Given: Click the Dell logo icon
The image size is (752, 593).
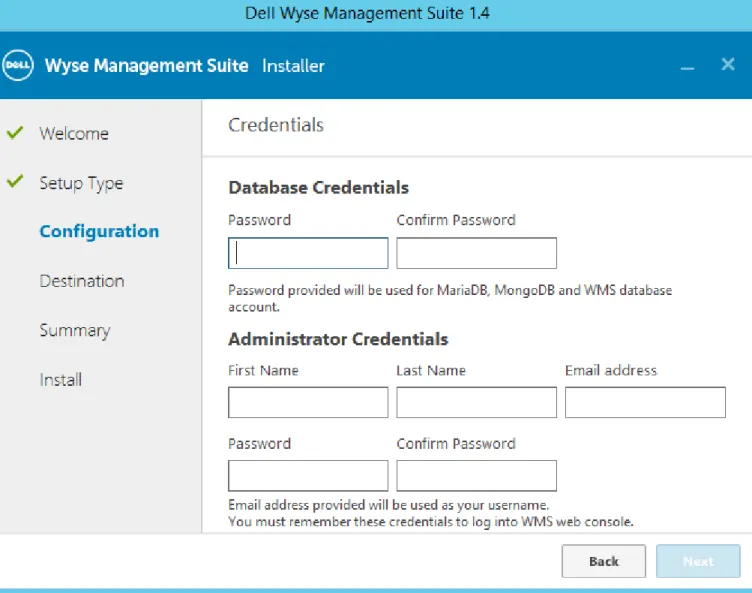Looking at the screenshot, I should click(x=18, y=65).
